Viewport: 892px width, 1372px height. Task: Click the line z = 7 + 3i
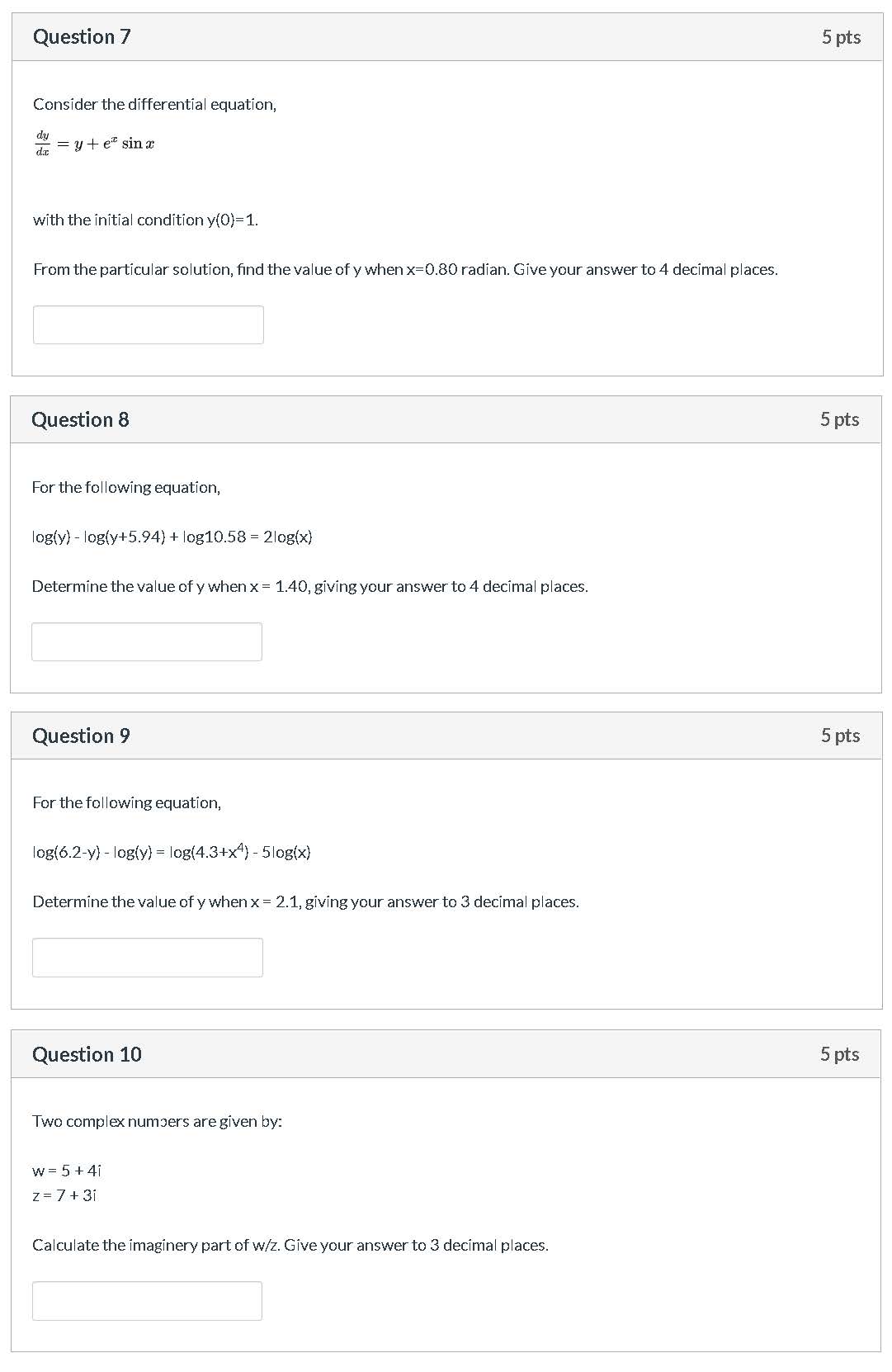pos(64,1195)
